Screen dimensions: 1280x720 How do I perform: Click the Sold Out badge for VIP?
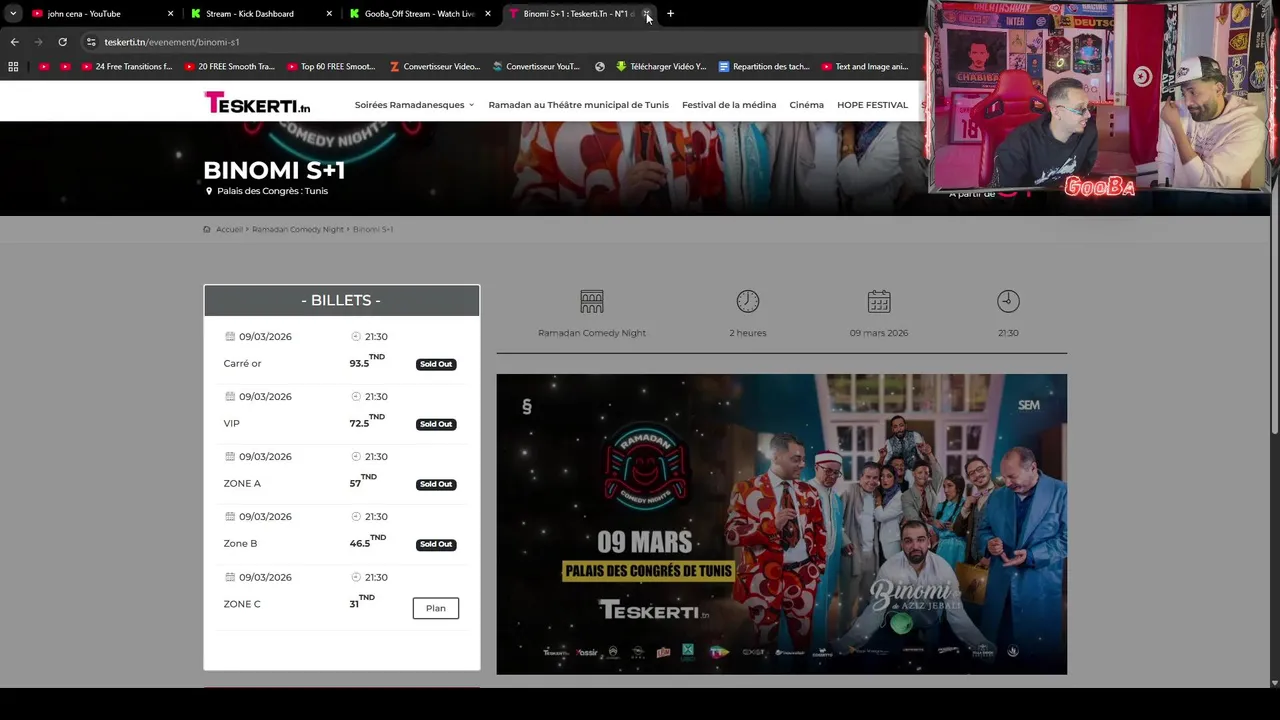click(436, 424)
